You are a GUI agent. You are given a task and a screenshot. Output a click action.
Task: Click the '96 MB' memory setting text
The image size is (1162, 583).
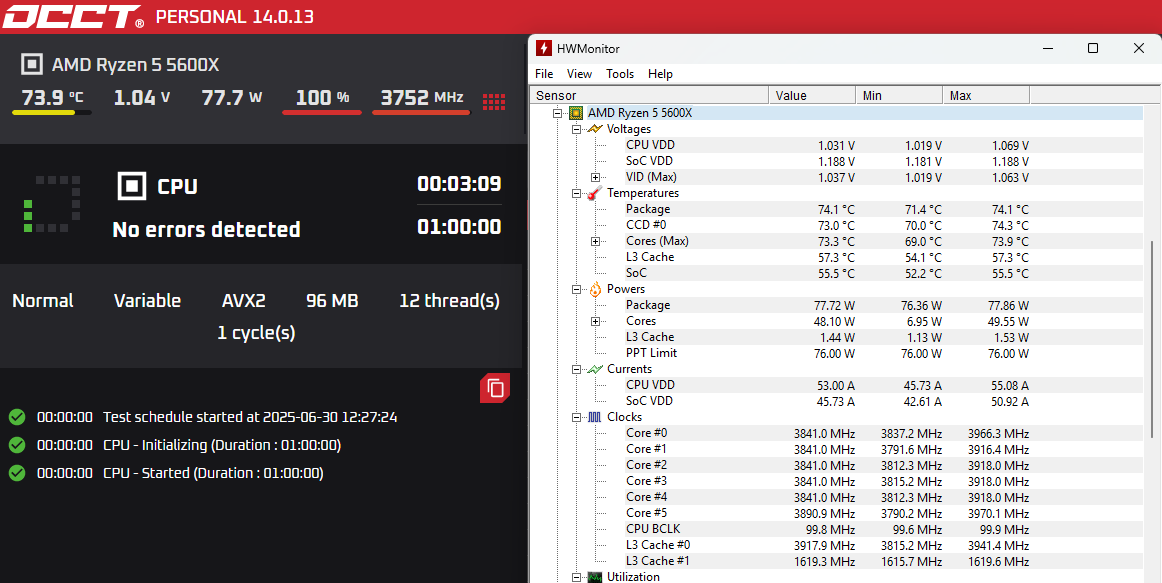(332, 301)
